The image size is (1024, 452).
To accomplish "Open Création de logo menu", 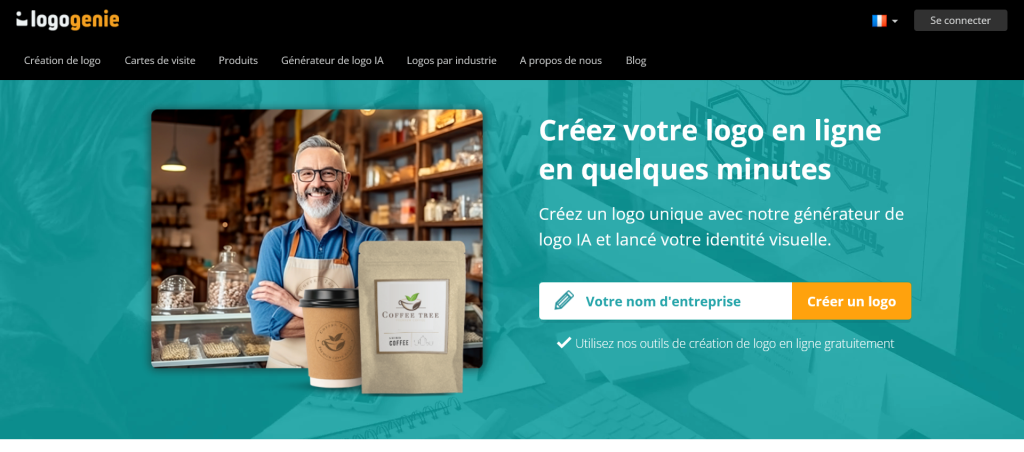I will click(62, 61).
